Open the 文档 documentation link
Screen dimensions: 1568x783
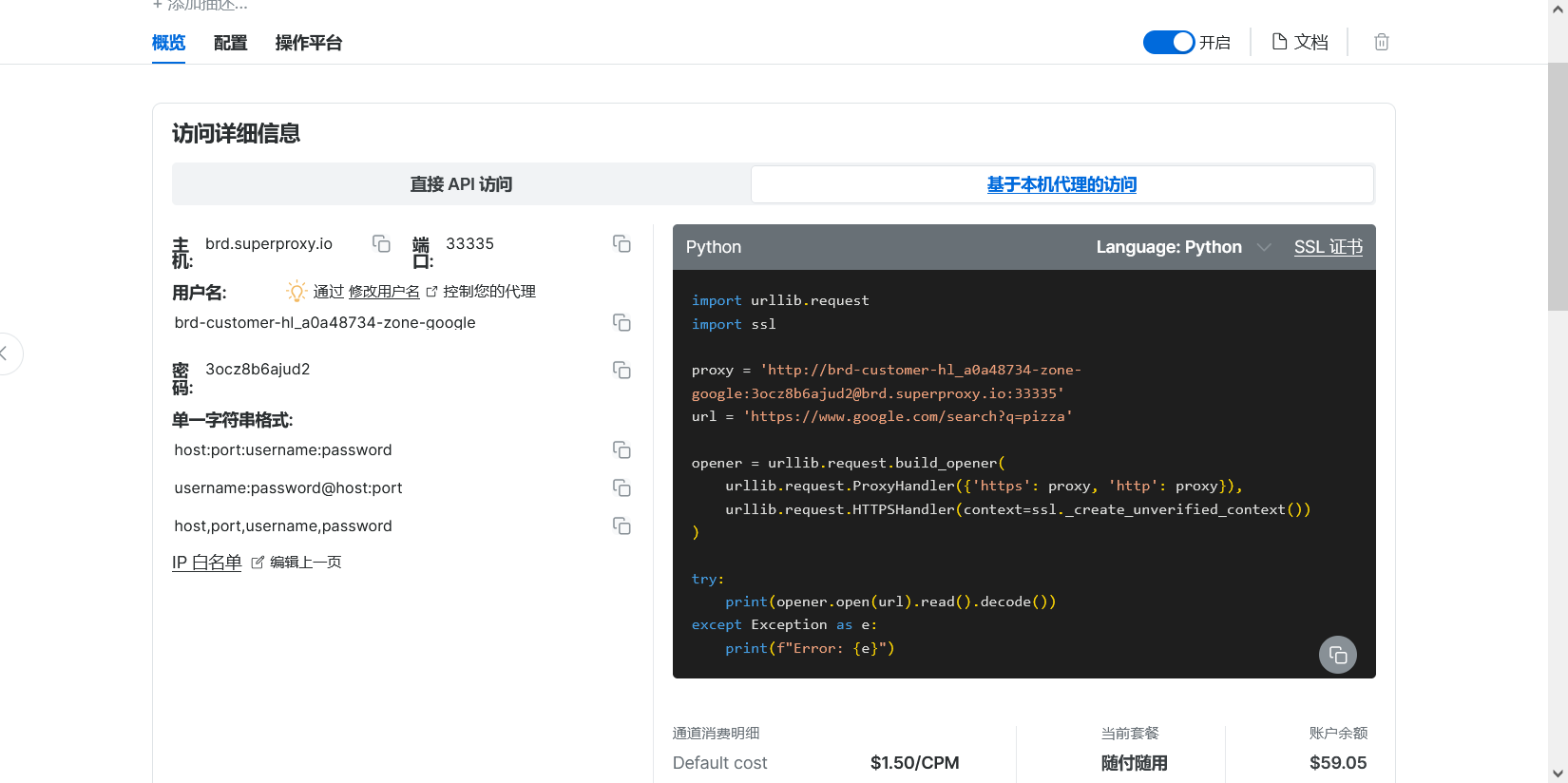click(x=1300, y=42)
